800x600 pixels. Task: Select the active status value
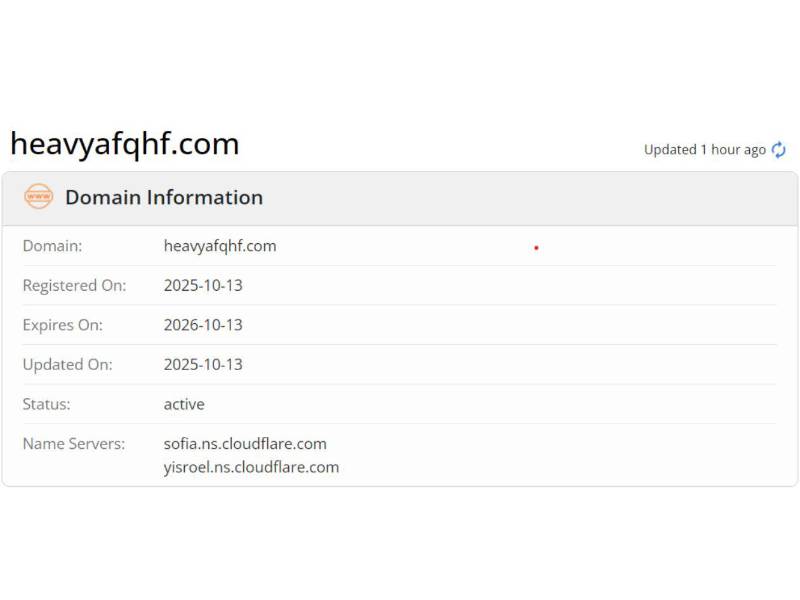(x=184, y=404)
